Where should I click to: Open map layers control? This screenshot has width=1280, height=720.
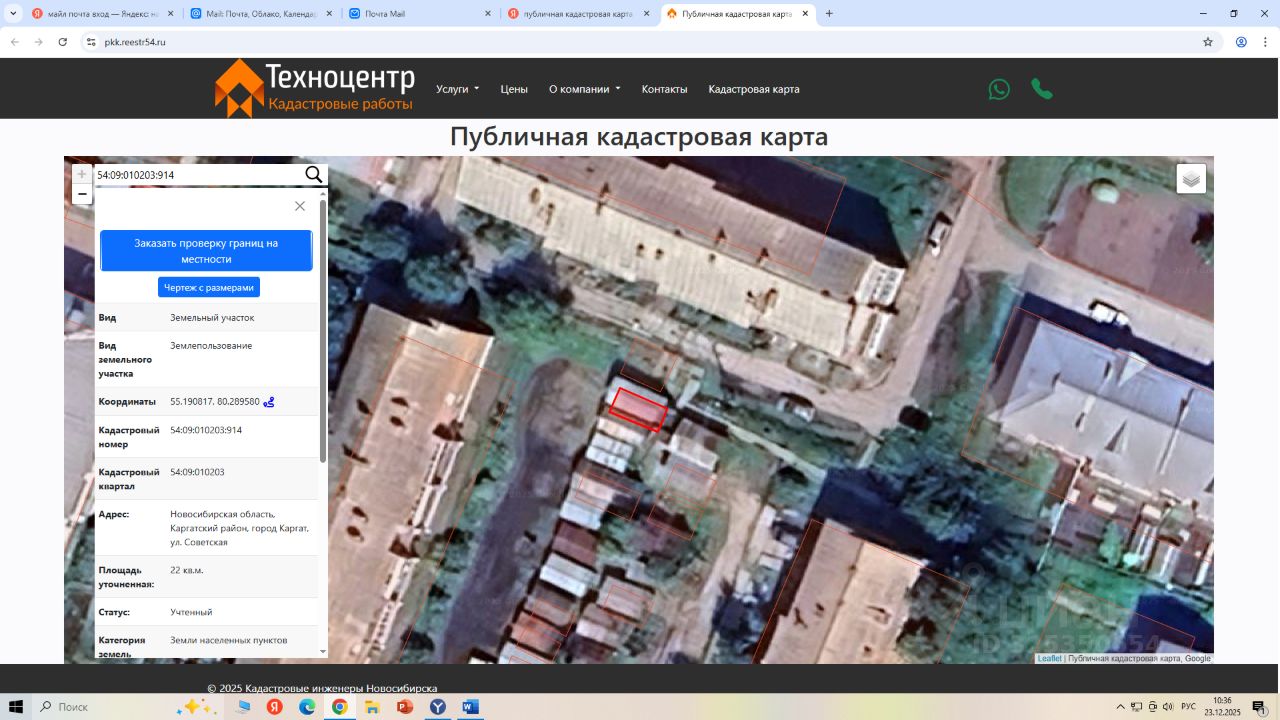(x=1191, y=179)
